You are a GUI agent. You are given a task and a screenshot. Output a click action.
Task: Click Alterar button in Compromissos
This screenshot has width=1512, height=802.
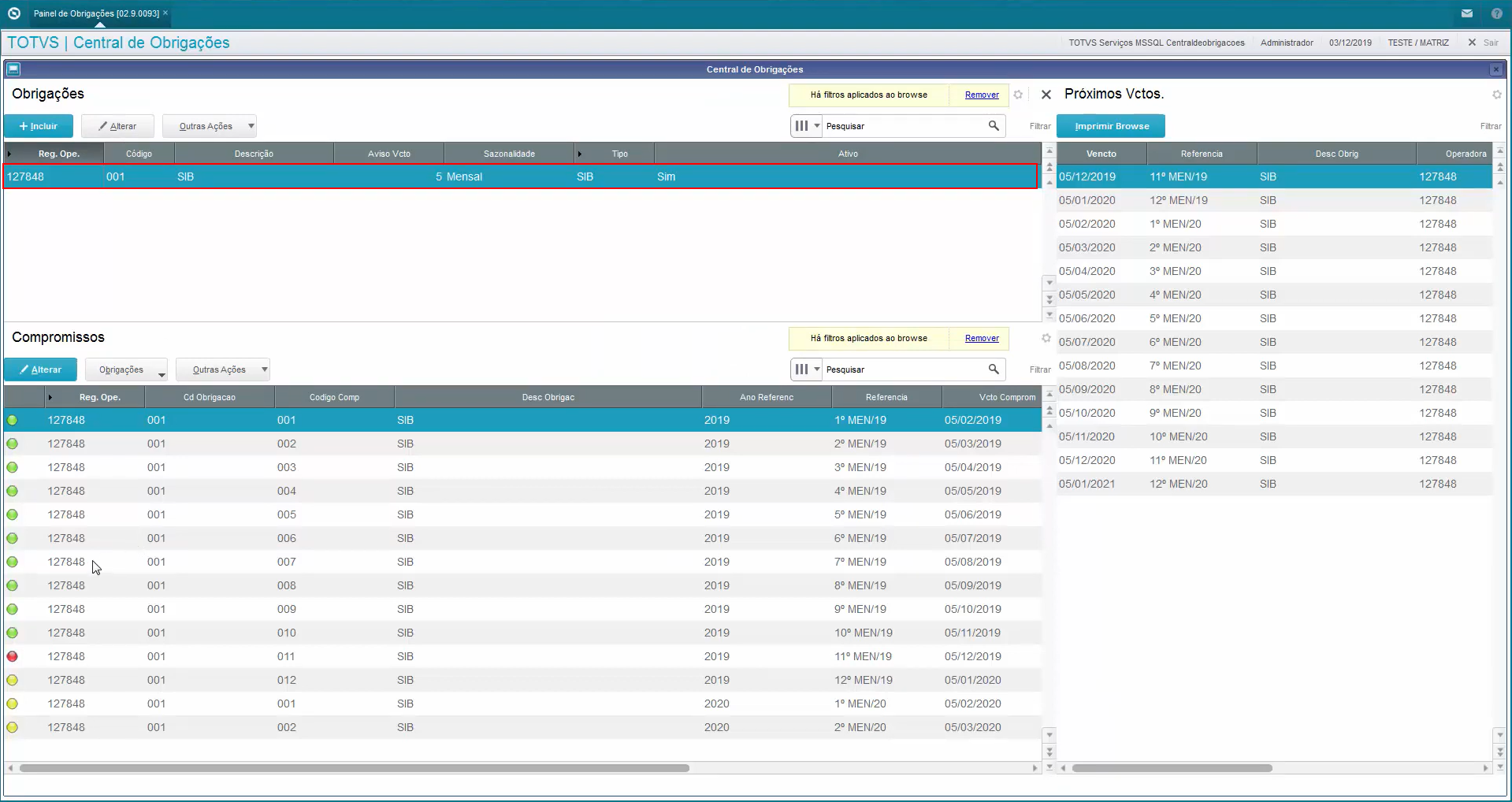pyautogui.click(x=40, y=369)
